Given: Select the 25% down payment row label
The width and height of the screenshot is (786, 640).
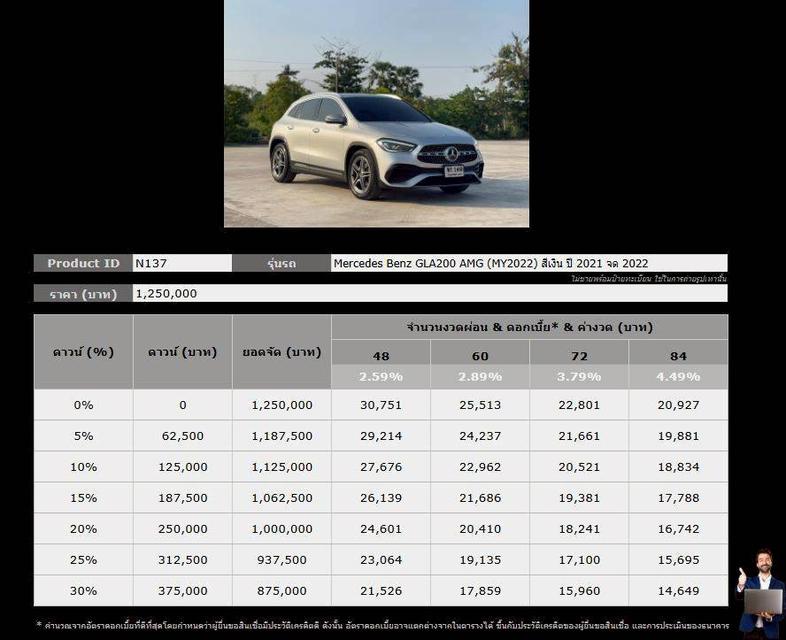Looking at the screenshot, I should point(83,560).
